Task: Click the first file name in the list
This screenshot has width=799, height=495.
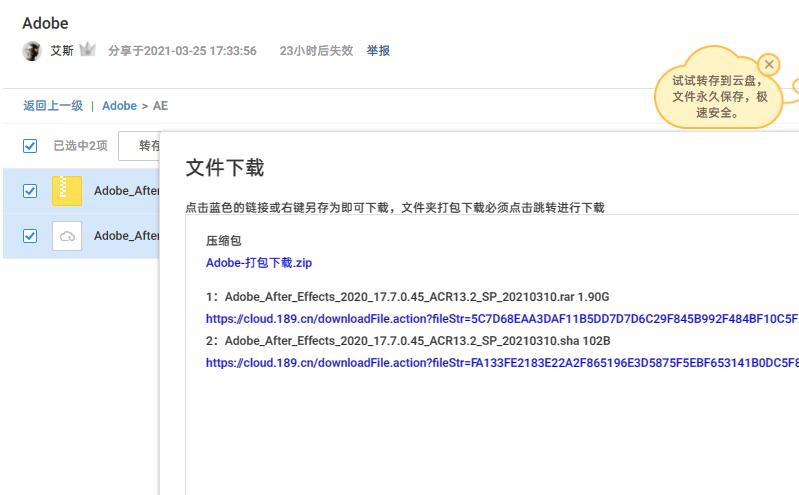Action: pyautogui.click(x=127, y=191)
